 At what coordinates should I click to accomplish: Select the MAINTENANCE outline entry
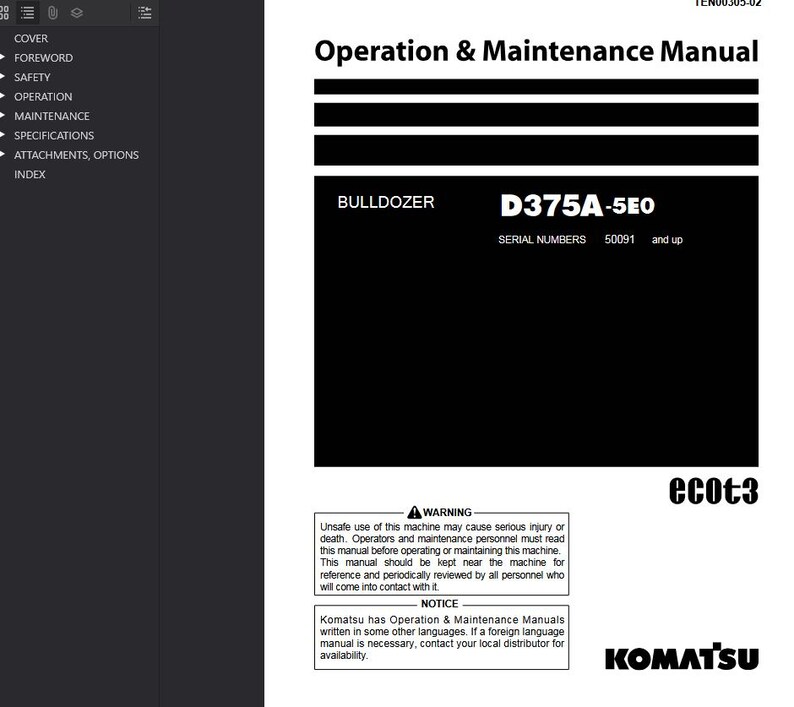[x=52, y=116]
